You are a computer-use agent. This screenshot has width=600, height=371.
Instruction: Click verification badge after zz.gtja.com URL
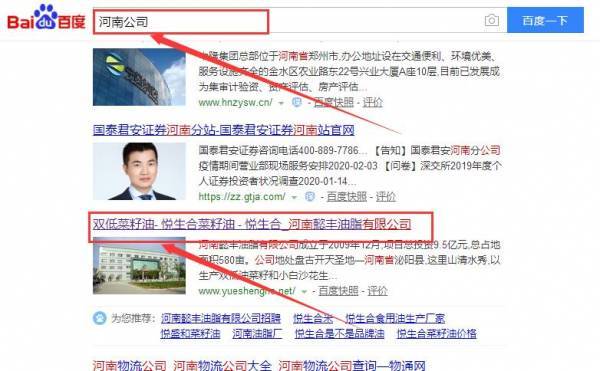pyautogui.click(x=310, y=197)
